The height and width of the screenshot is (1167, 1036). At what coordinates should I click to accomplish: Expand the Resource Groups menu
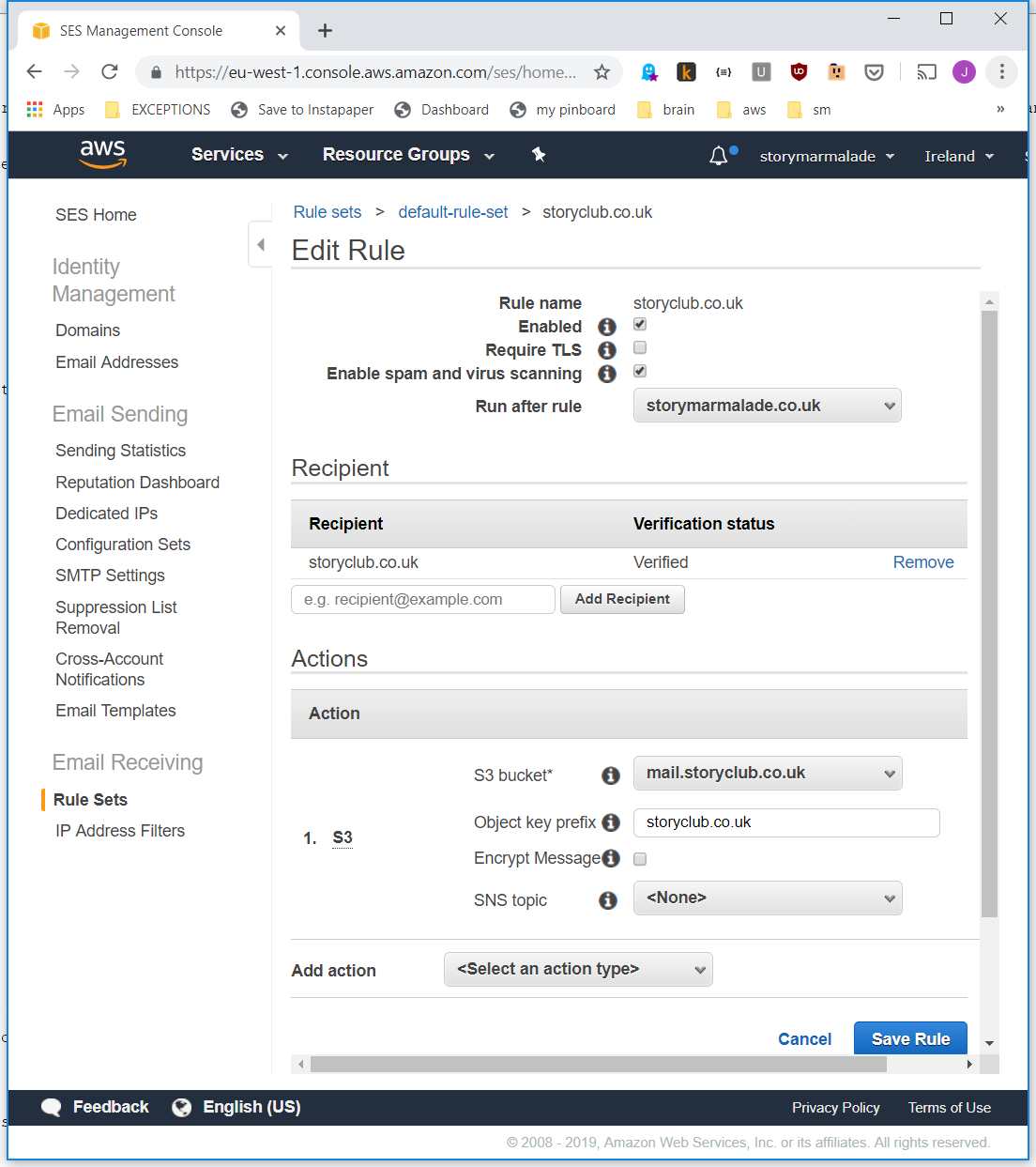(x=408, y=155)
